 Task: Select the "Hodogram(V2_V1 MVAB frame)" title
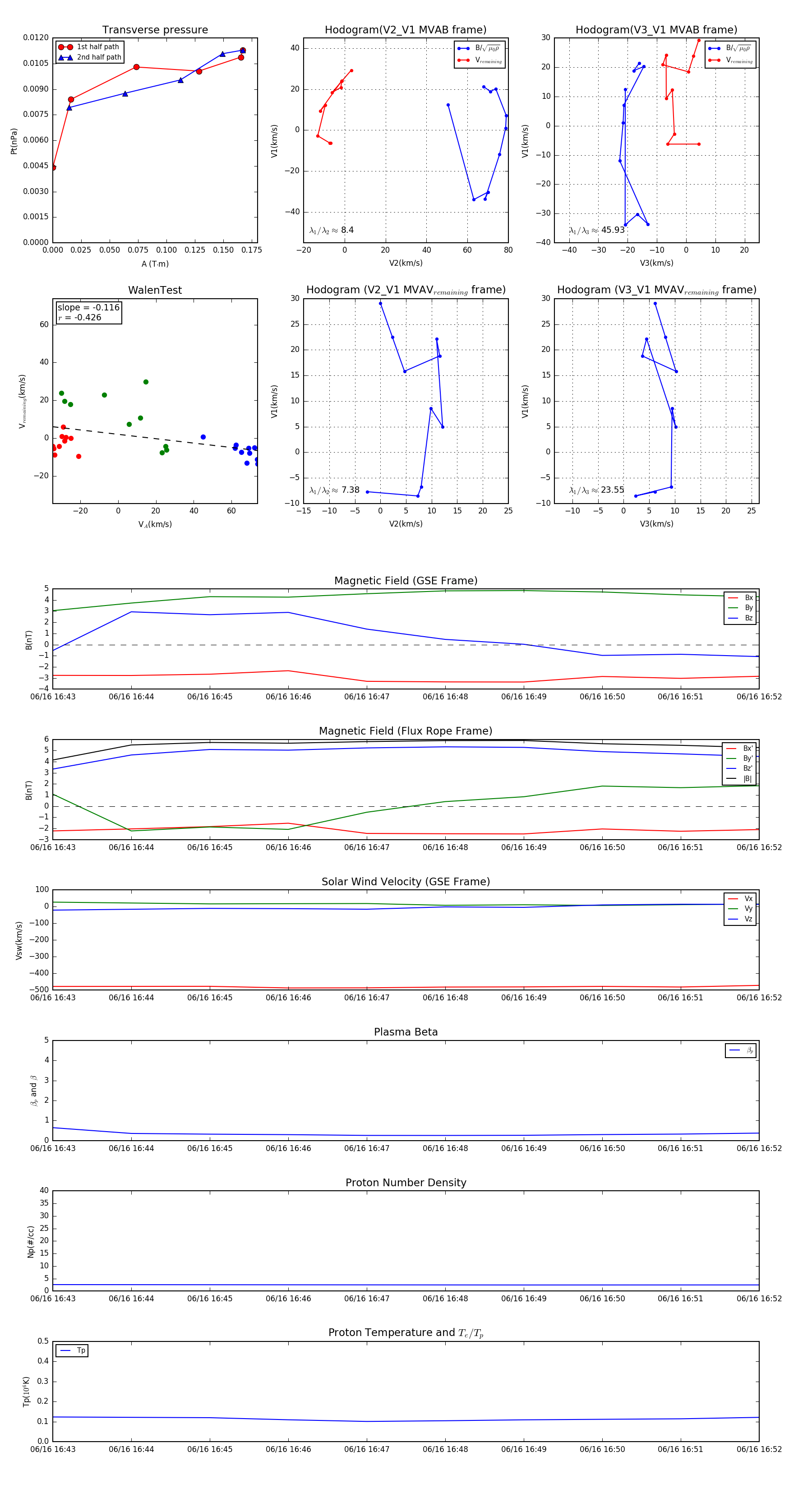[406, 30]
